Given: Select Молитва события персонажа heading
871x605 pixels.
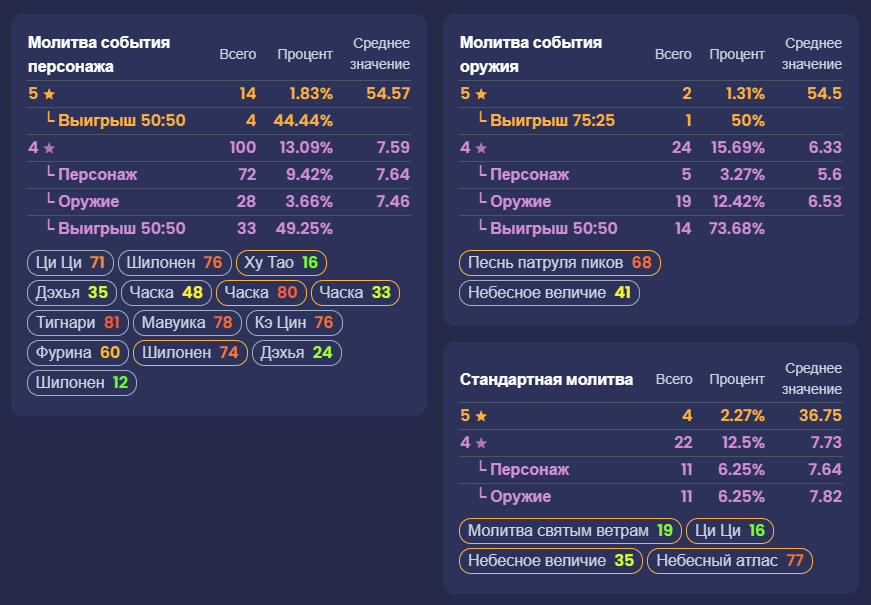Looking at the screenshot, I should (x=99, y=54).
